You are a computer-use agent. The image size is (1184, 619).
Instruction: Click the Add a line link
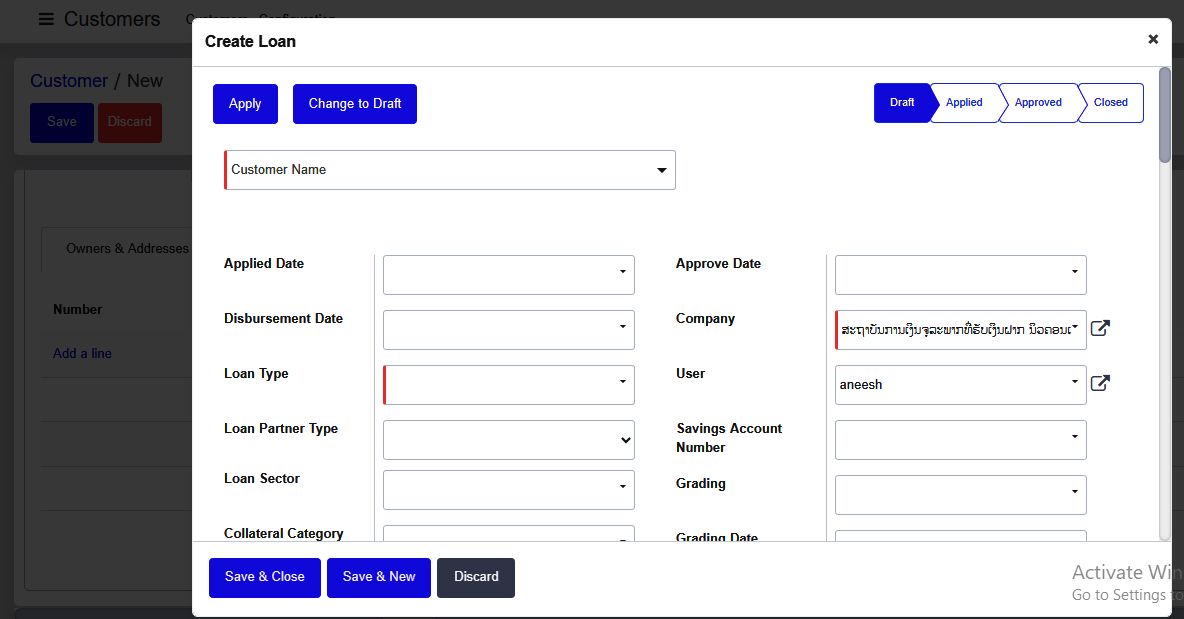(x=82, y=353)
